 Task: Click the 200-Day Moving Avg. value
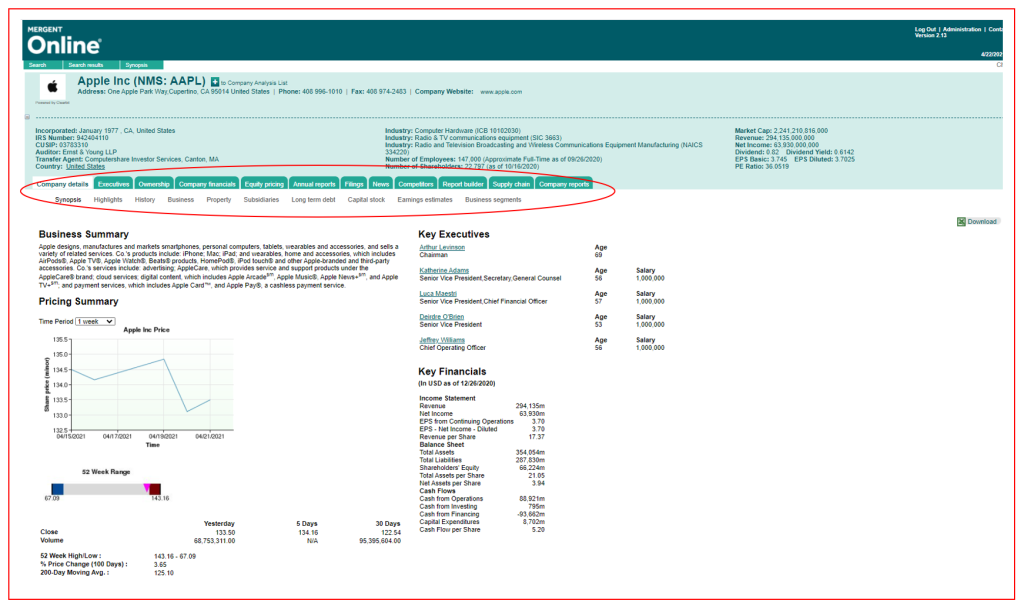(x=164, y=573)
